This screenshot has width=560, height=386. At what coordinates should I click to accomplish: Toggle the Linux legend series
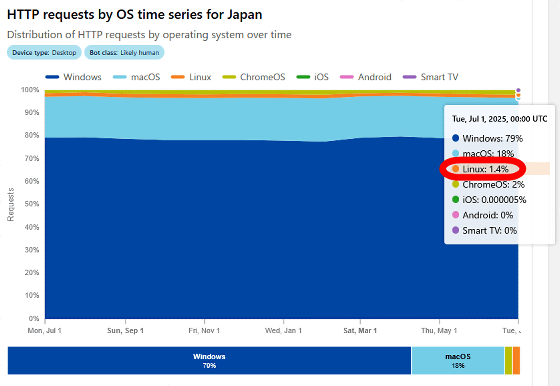(x=191, y=77)
